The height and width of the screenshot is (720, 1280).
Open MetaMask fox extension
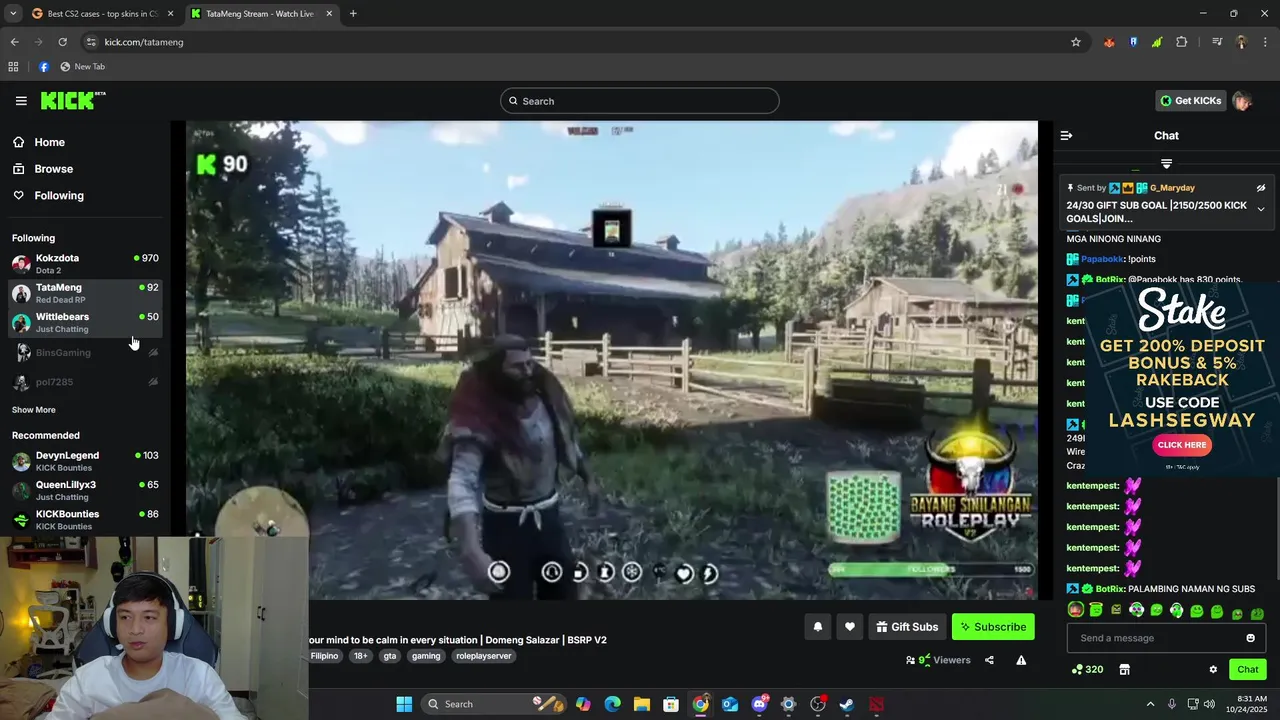pos(1109,42)
